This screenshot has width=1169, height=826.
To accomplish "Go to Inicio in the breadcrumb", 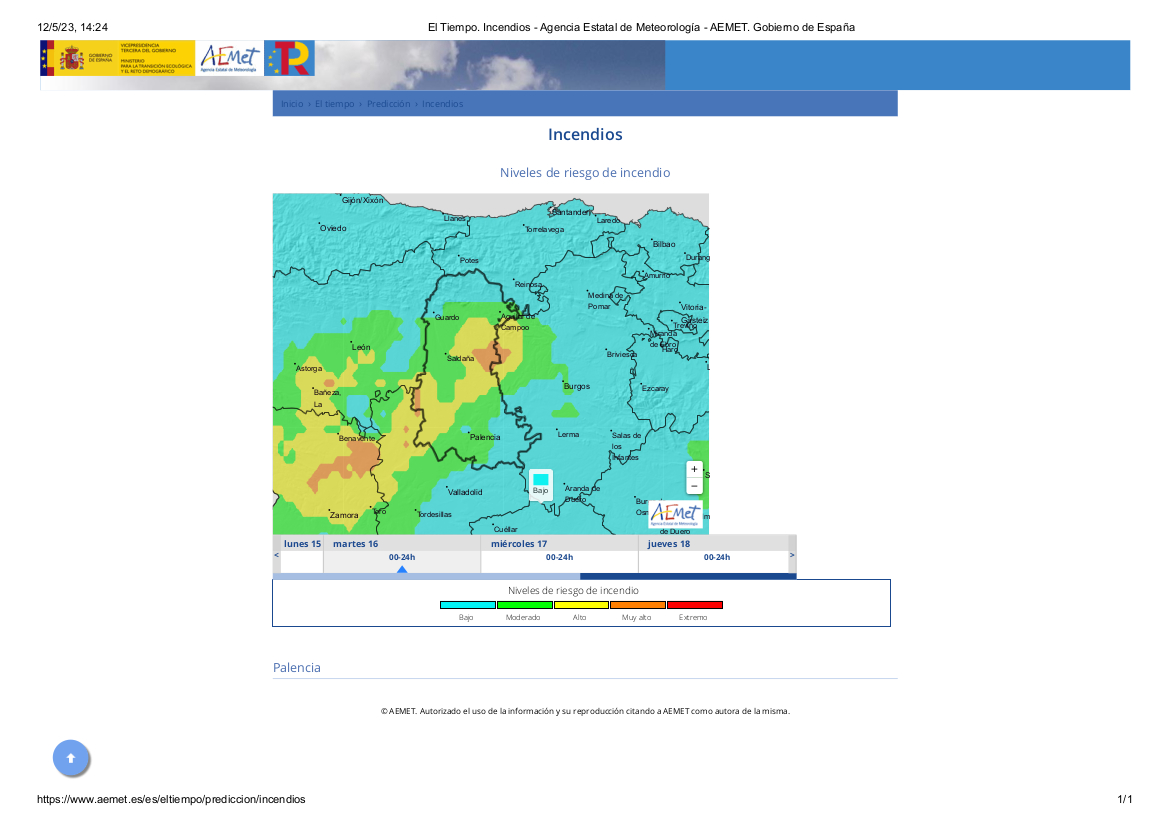I will (292, 104).
